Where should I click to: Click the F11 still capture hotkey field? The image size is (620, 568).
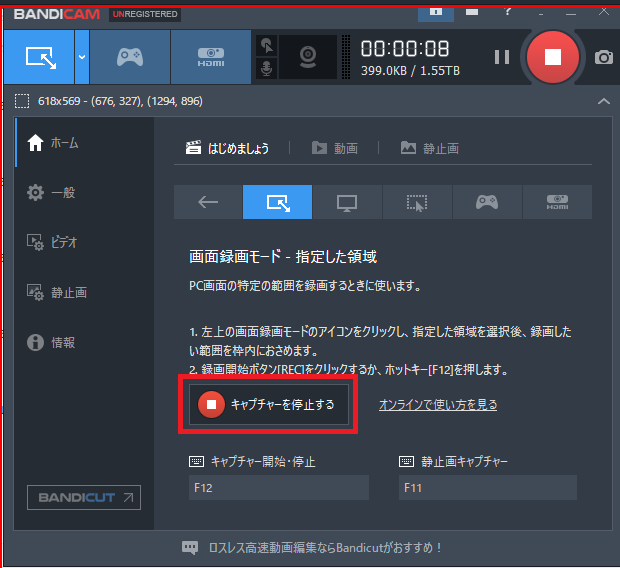click(488, 488)
